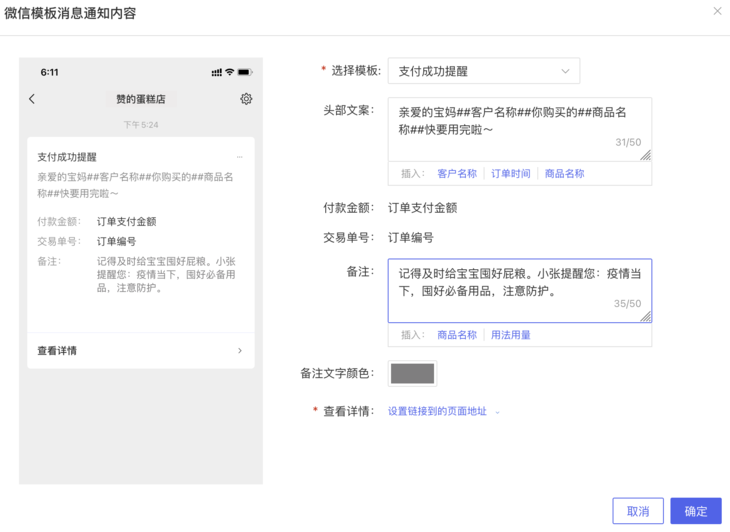Grab the resize handle of 备注 textarea
The height and width of the screenshot is (532, 730).
(645, 317)
